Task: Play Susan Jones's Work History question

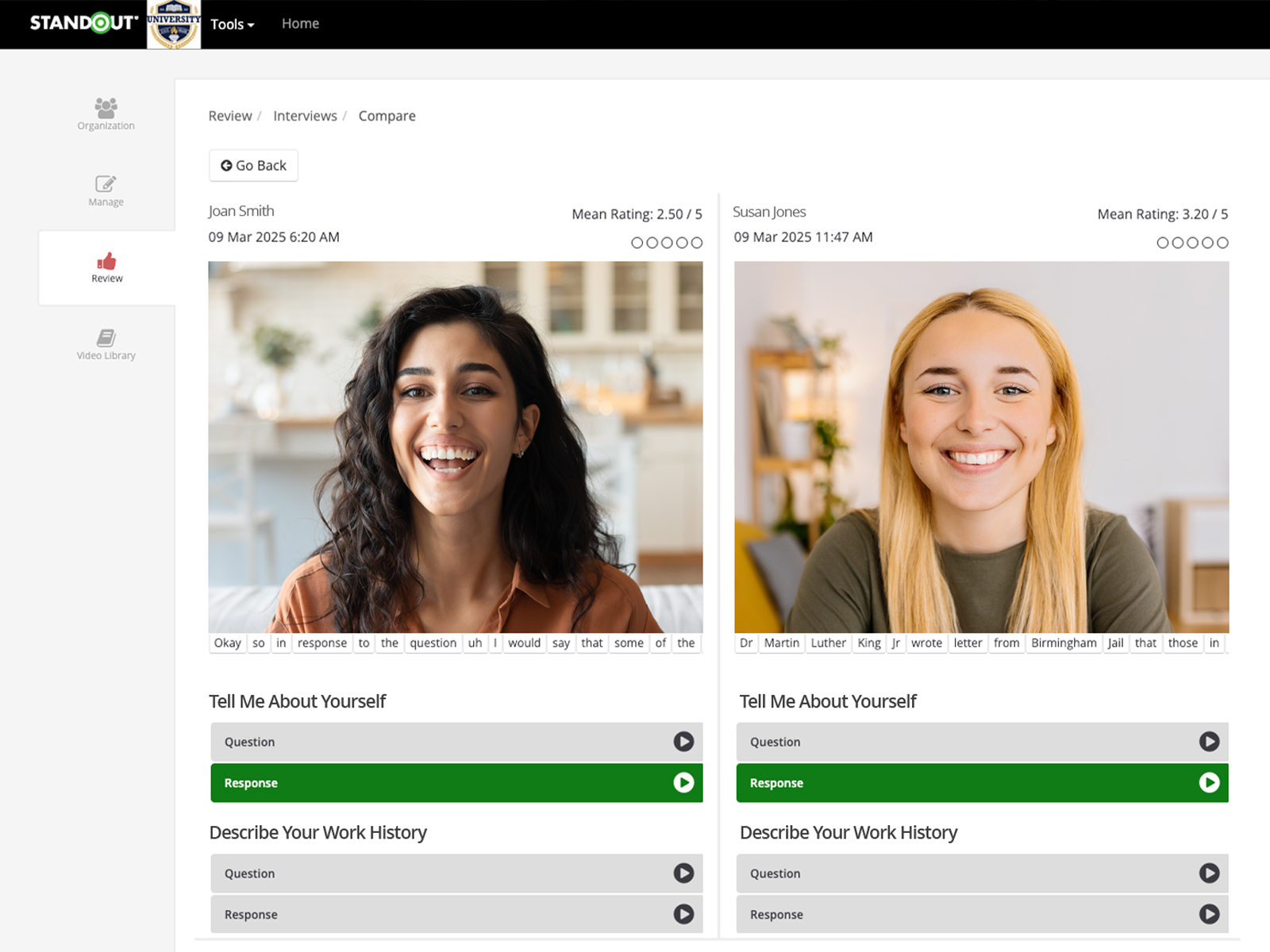Action: click(1208, 873)
